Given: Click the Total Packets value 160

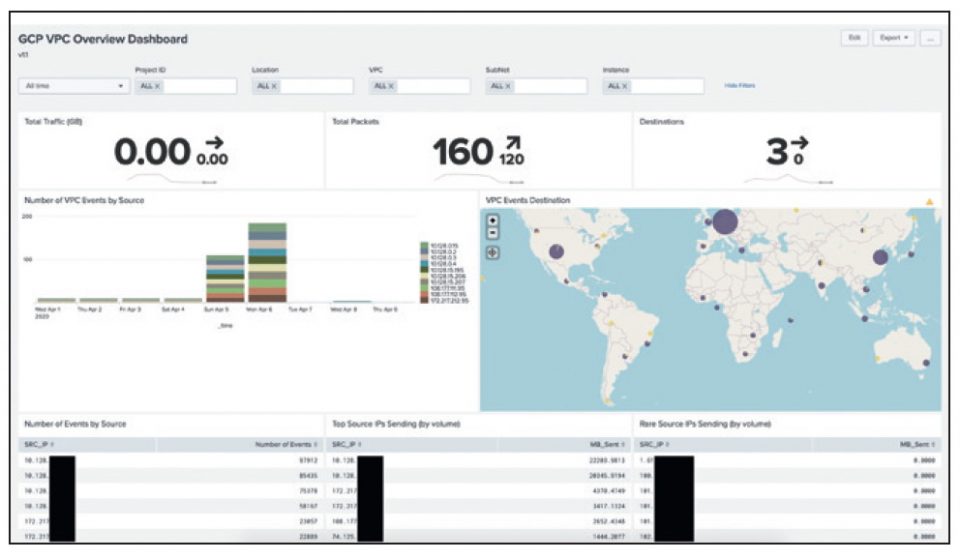Looking at the screenshot, I should pyautogui.click(x=463, y=152).
